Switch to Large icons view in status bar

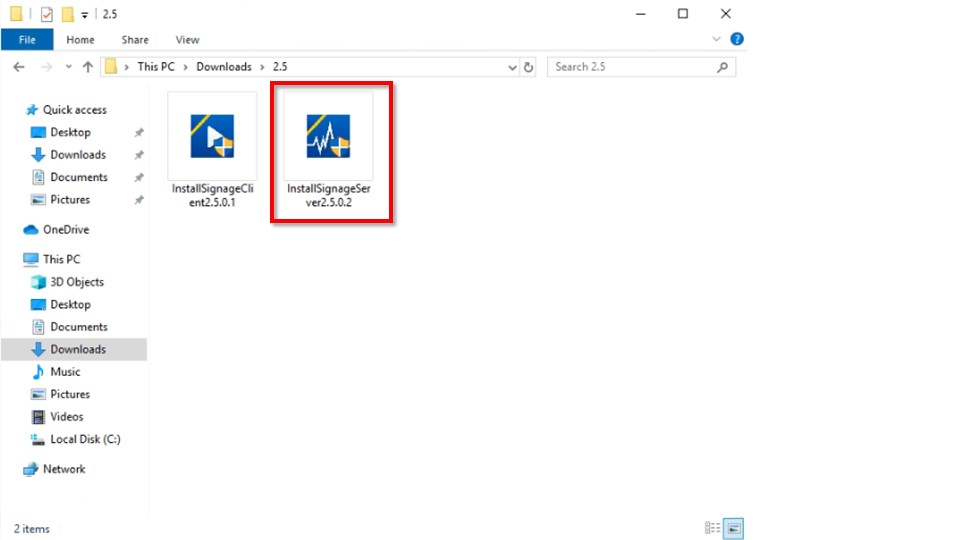coord(734,528)
